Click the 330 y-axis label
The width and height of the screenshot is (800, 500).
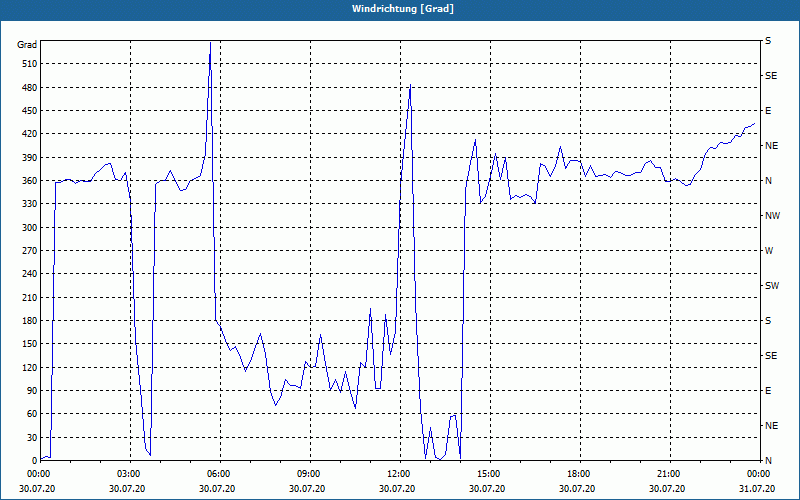(x=30, y=204)
